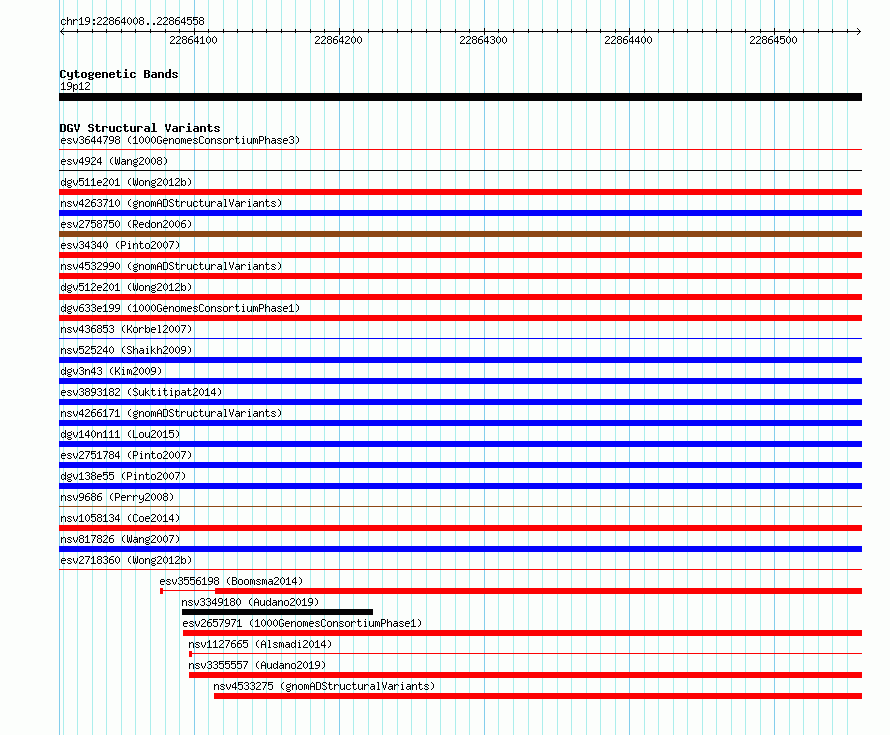Screen dimensions: 890x735
Task: Click the DGV Structural Variants track title
Action: point(140,128)
